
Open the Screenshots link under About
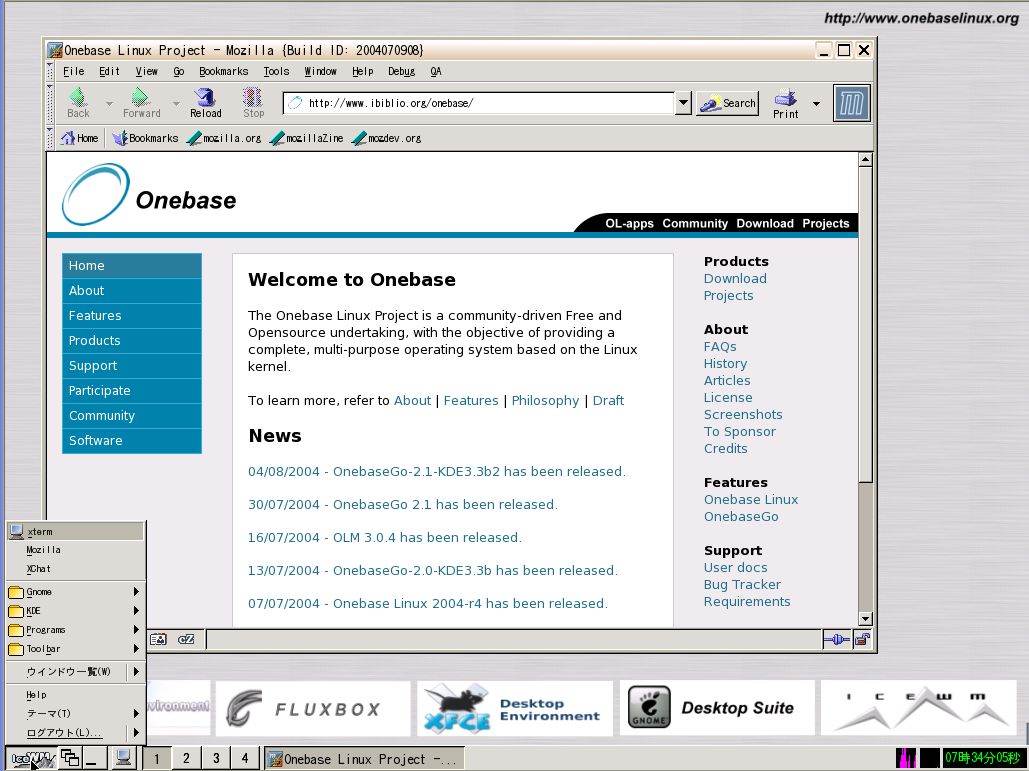[x=743, y=415]
